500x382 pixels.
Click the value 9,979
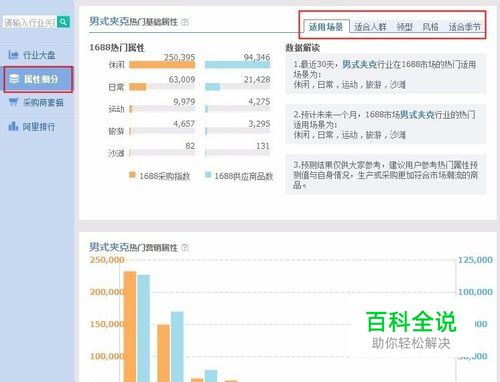coord(184,102)
